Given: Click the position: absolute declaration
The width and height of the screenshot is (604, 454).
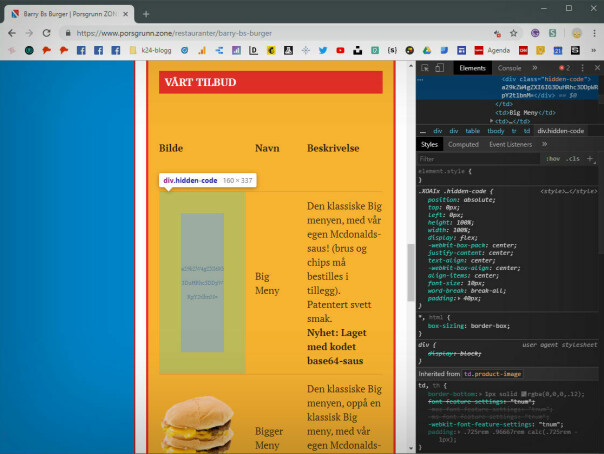Looking at the screenshot, I should click(461, 200).
